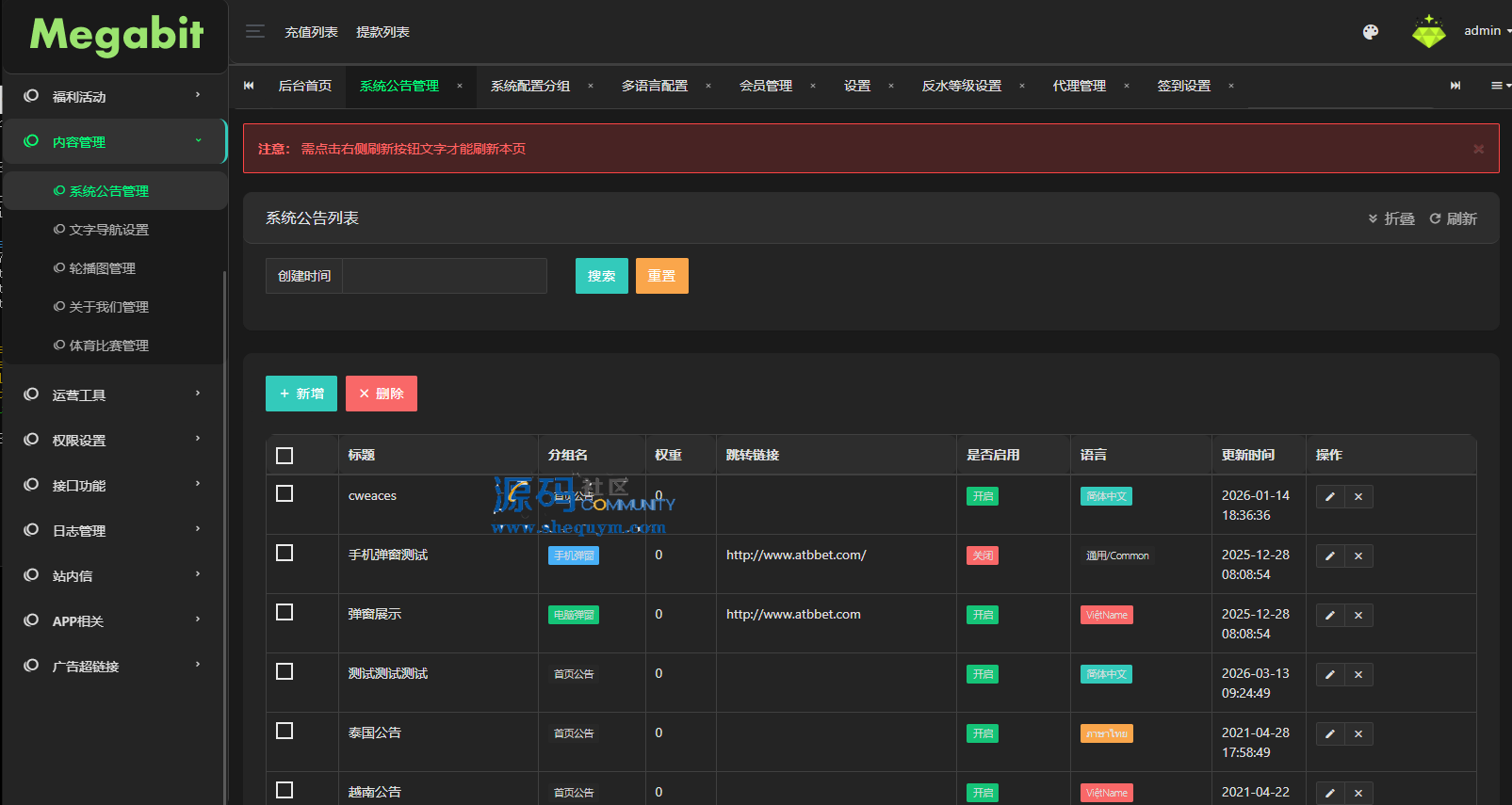Open the admin user dropdown
1512x805 pixels.
point(1486,31)
